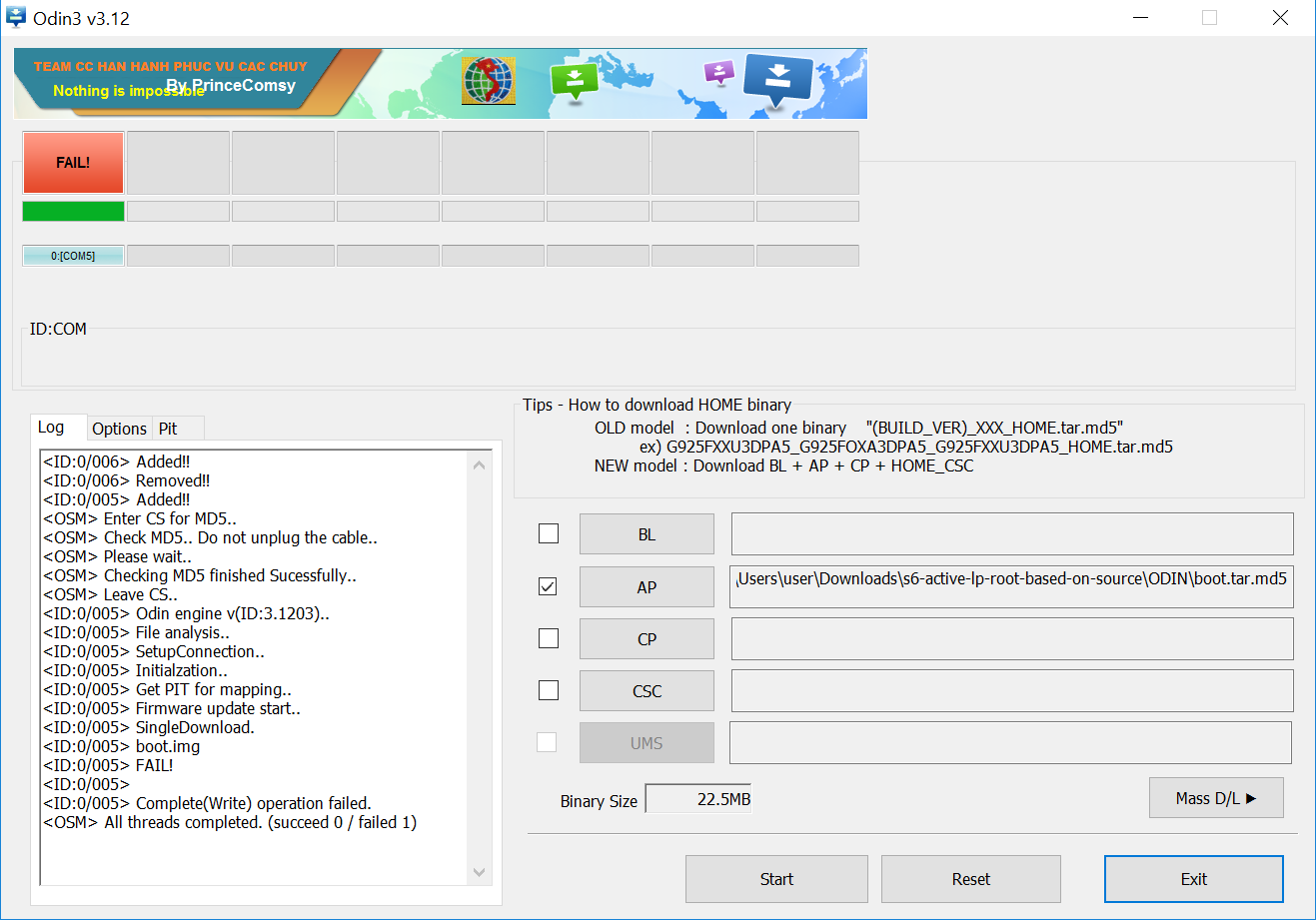Click log line '<ID:0/005> Added!!'

[117, 499]
